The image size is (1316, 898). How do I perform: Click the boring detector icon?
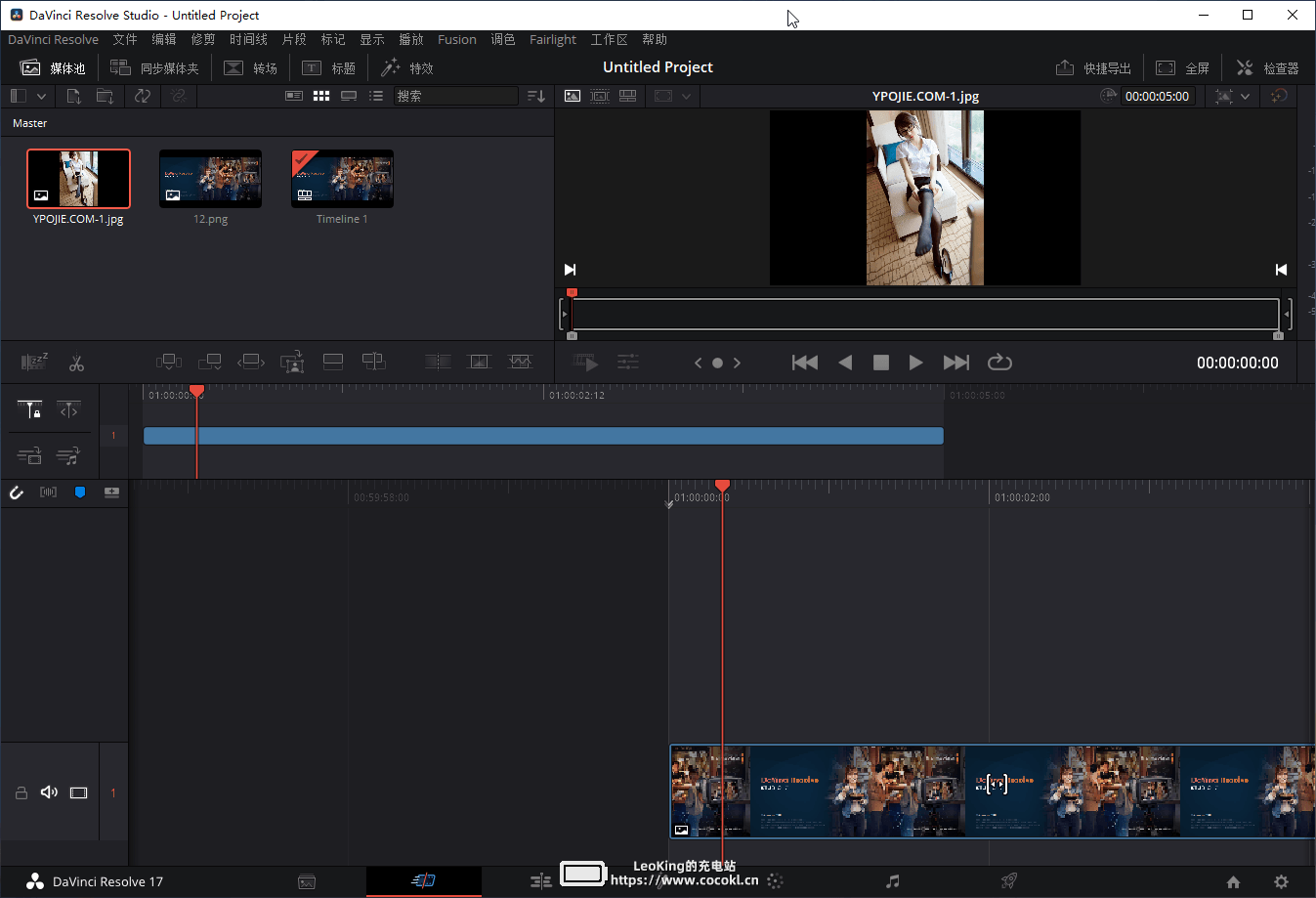click(x=34, y=363)
